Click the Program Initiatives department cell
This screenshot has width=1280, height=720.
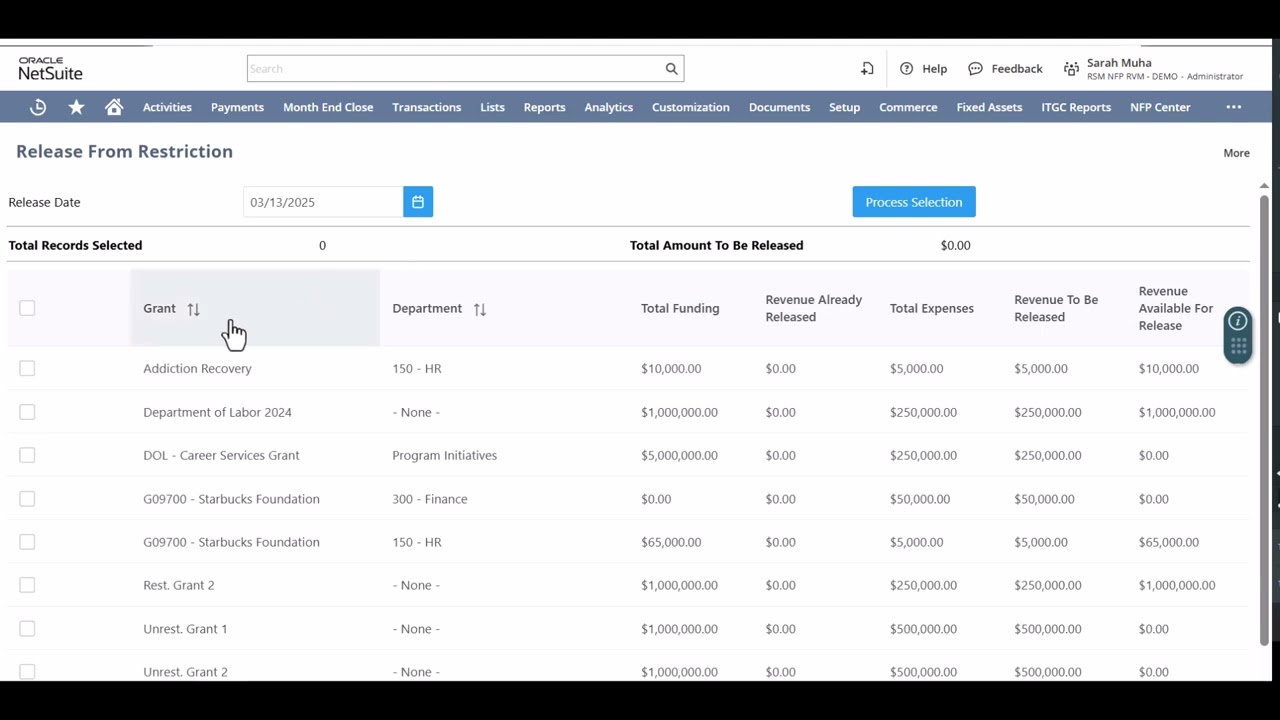tap(444, 455)
